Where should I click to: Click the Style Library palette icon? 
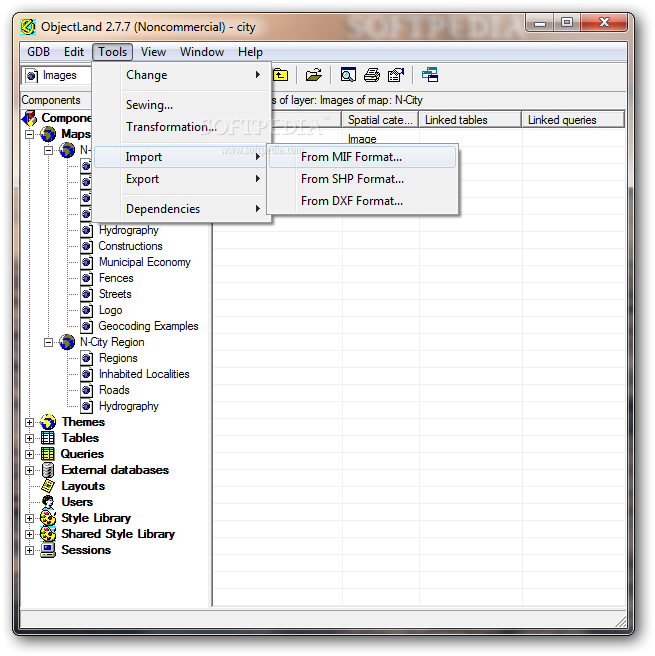(48, 518)
